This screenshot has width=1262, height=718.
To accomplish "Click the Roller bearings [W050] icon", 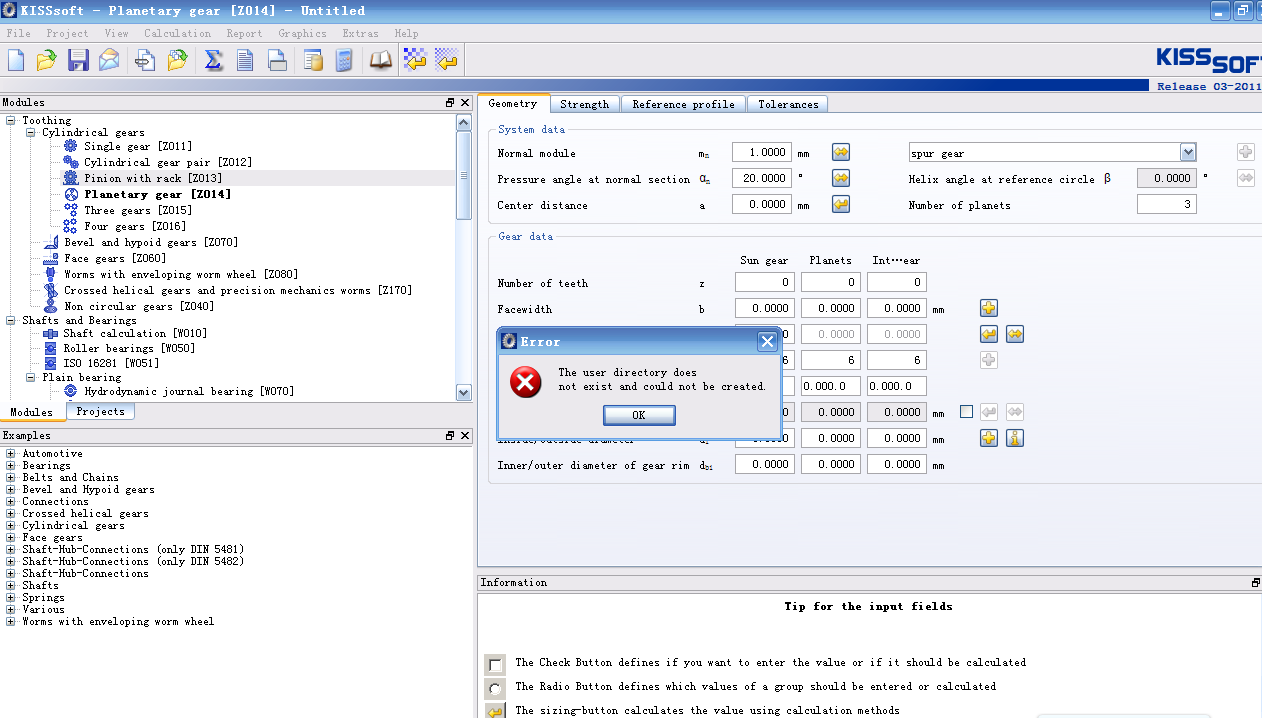I will (51, 348).
